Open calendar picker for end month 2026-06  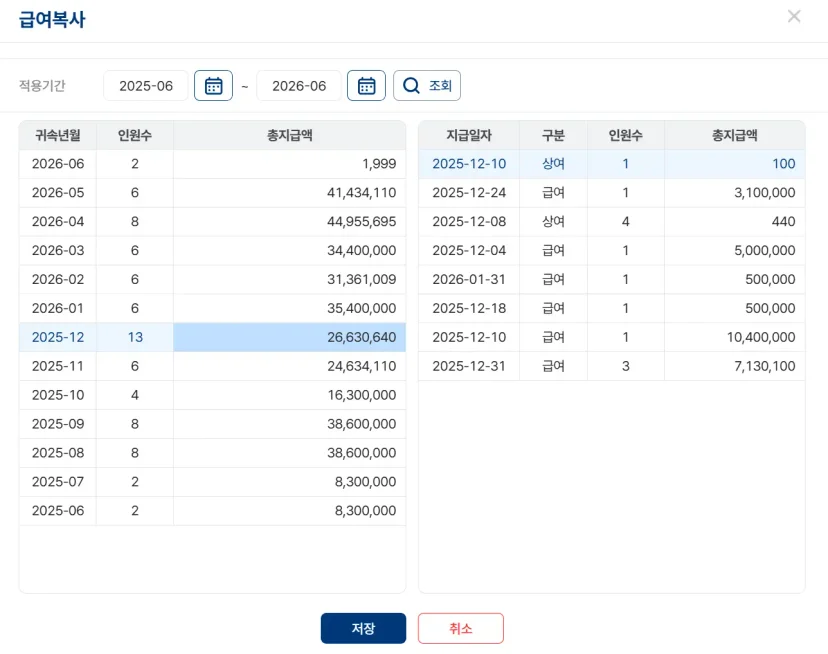coord(366,86)
